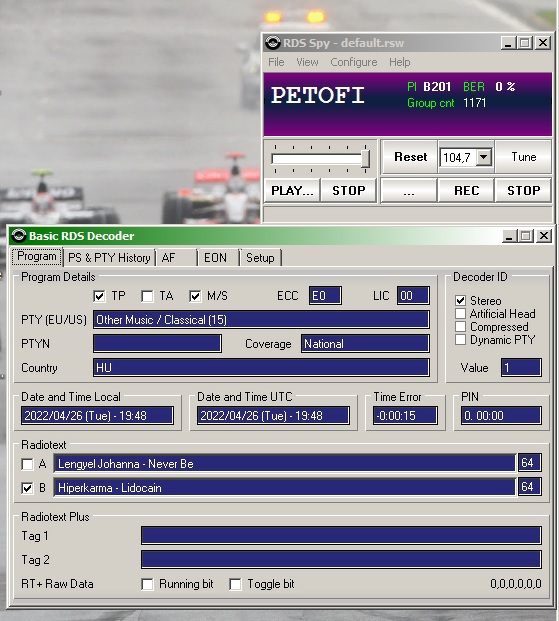559x621 pixels.
Task: Click the Basic RDS Decoder eye icon
Action: pyautogui.click(x=19, y=236)
